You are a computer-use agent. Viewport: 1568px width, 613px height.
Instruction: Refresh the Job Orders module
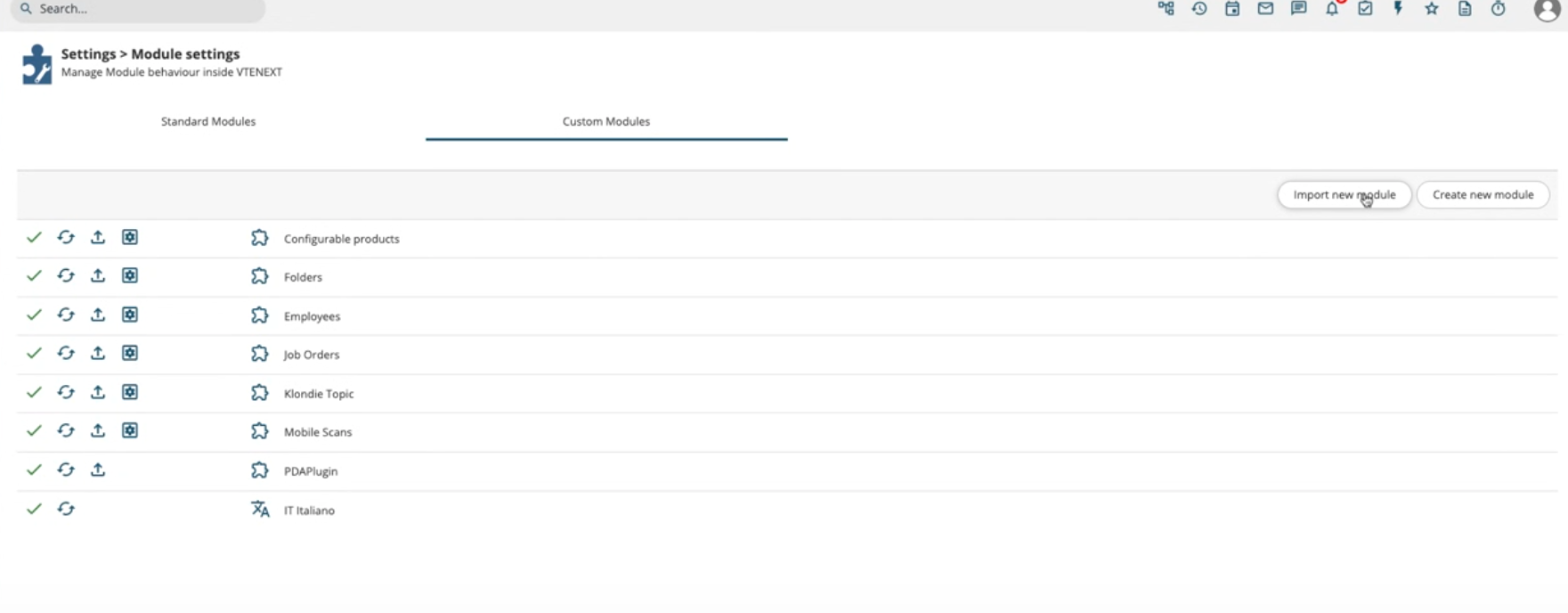coord(66,353)
